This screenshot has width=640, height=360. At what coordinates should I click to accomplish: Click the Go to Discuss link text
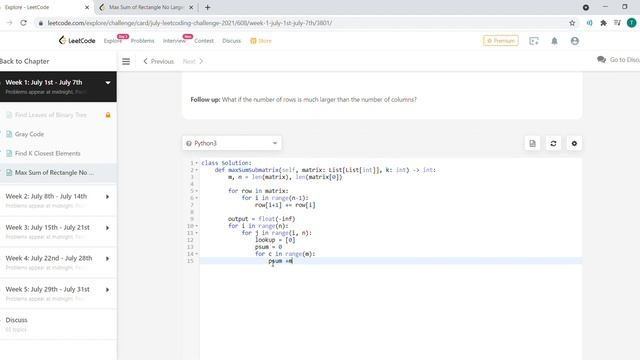624,60
